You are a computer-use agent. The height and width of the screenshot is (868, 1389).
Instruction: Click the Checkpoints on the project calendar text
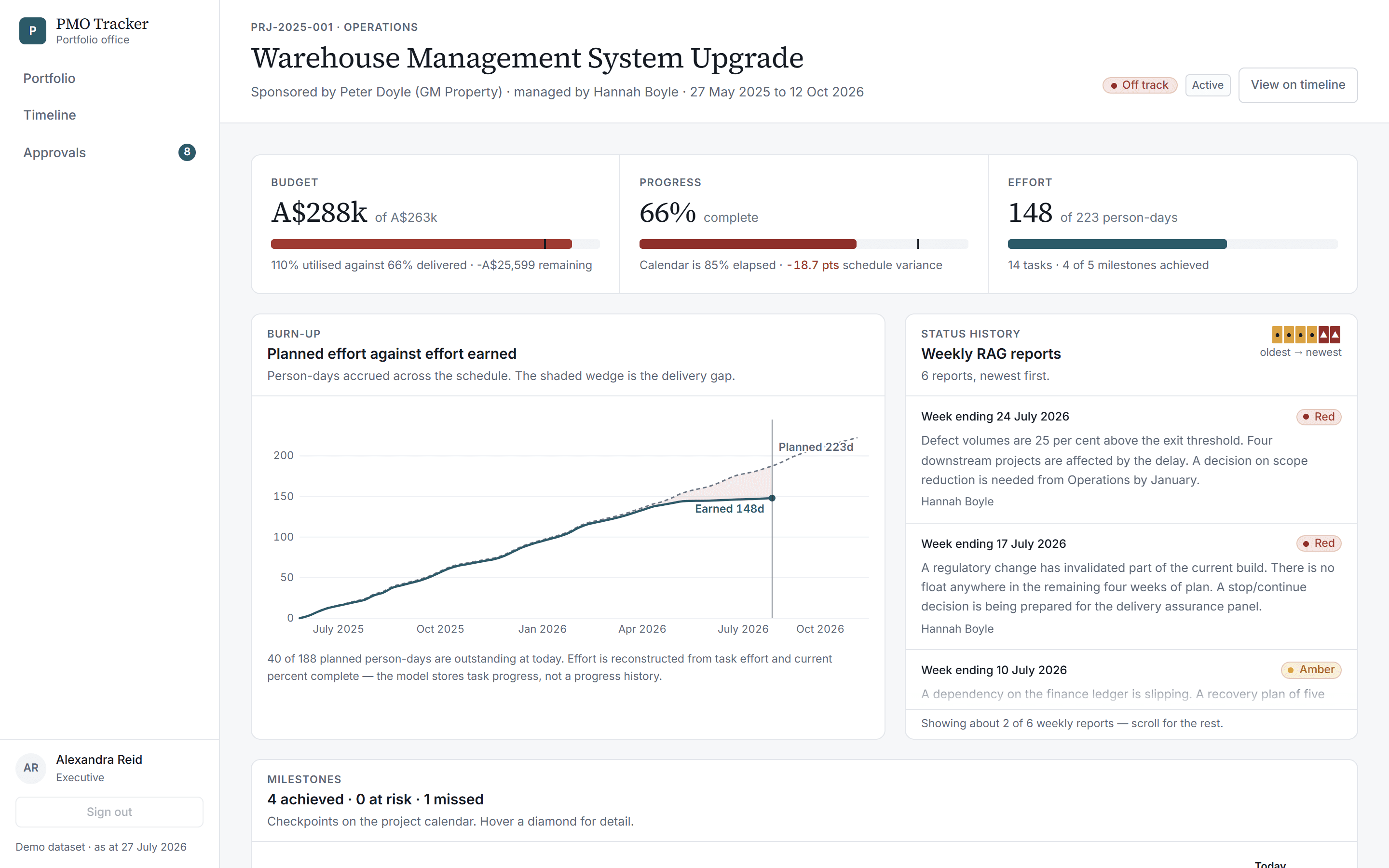point(450,822)
